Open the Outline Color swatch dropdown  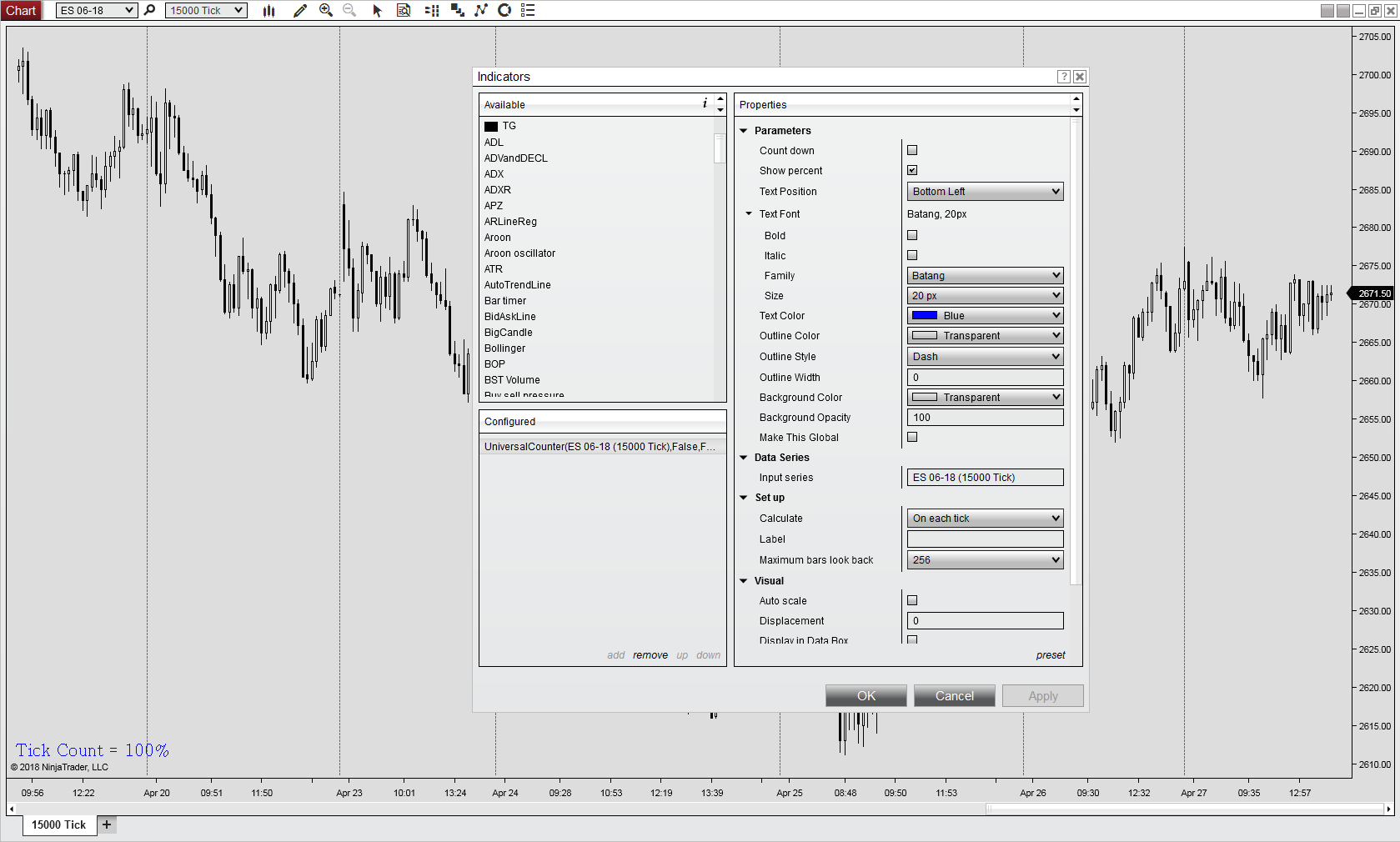point(985,336)
